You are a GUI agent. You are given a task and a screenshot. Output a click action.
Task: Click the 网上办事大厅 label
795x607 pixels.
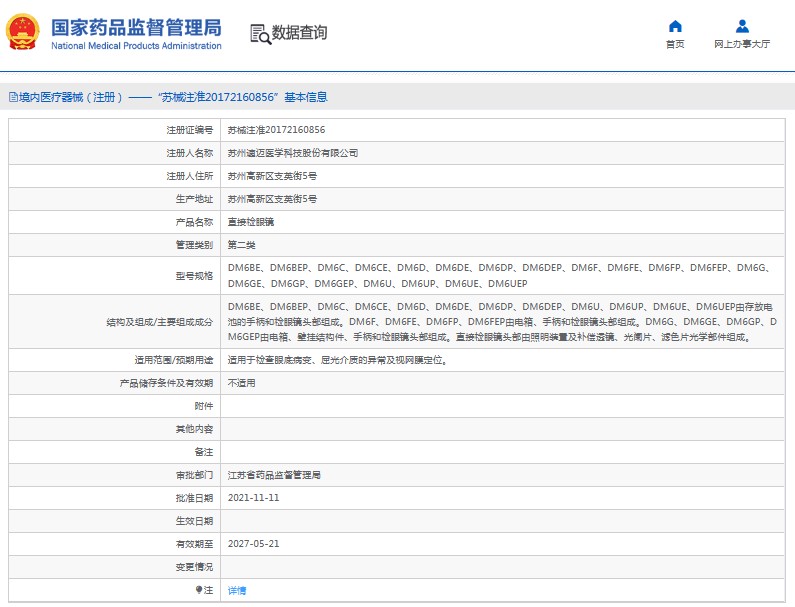742,44
